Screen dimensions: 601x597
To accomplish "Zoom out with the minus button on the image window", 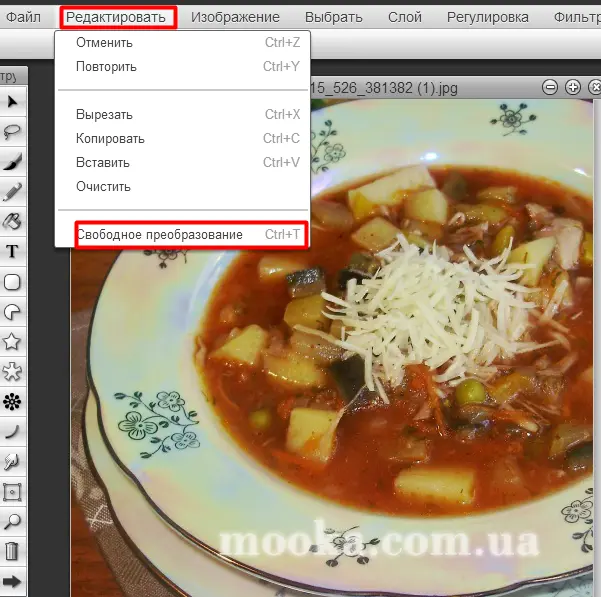I will tap(550, 87).
